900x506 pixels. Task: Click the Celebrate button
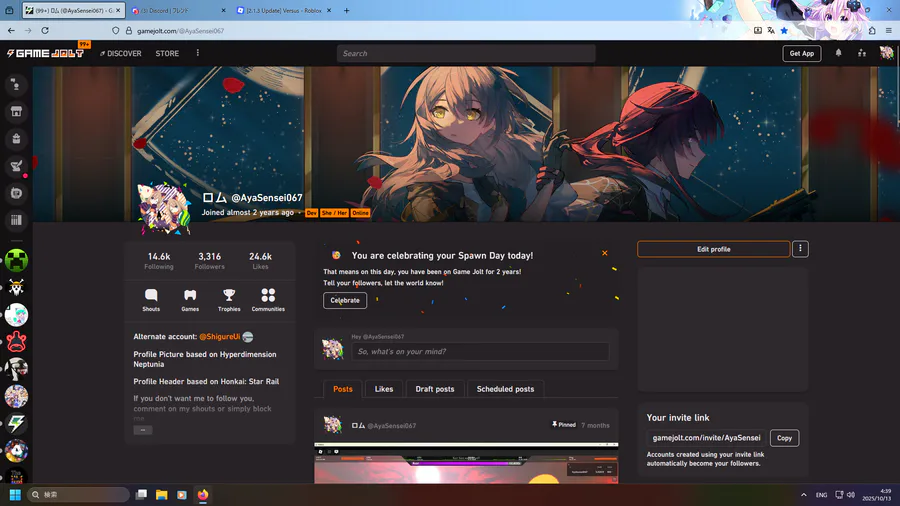(345, 300)
